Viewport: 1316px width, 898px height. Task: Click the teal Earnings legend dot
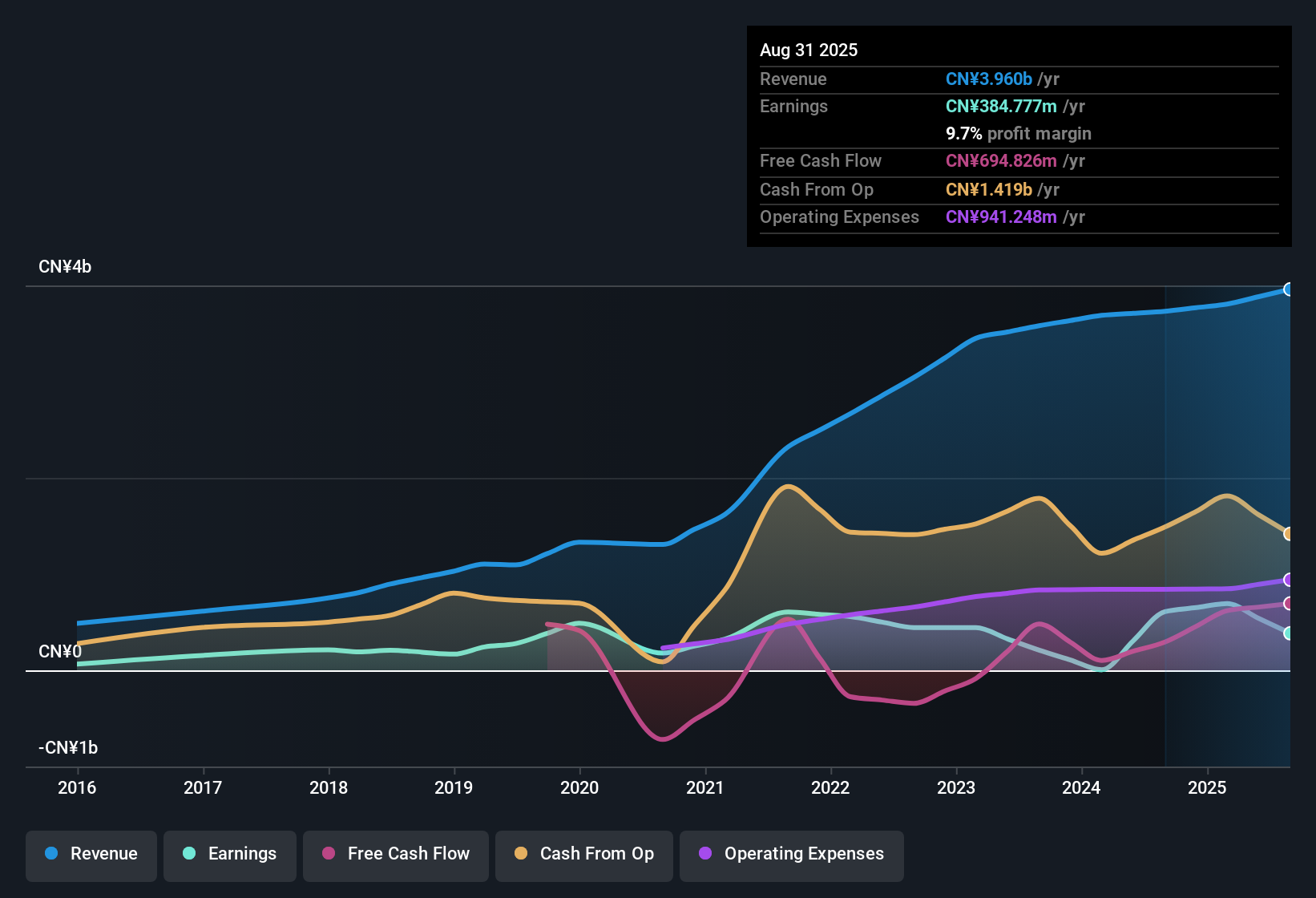[x=189, y=854]
